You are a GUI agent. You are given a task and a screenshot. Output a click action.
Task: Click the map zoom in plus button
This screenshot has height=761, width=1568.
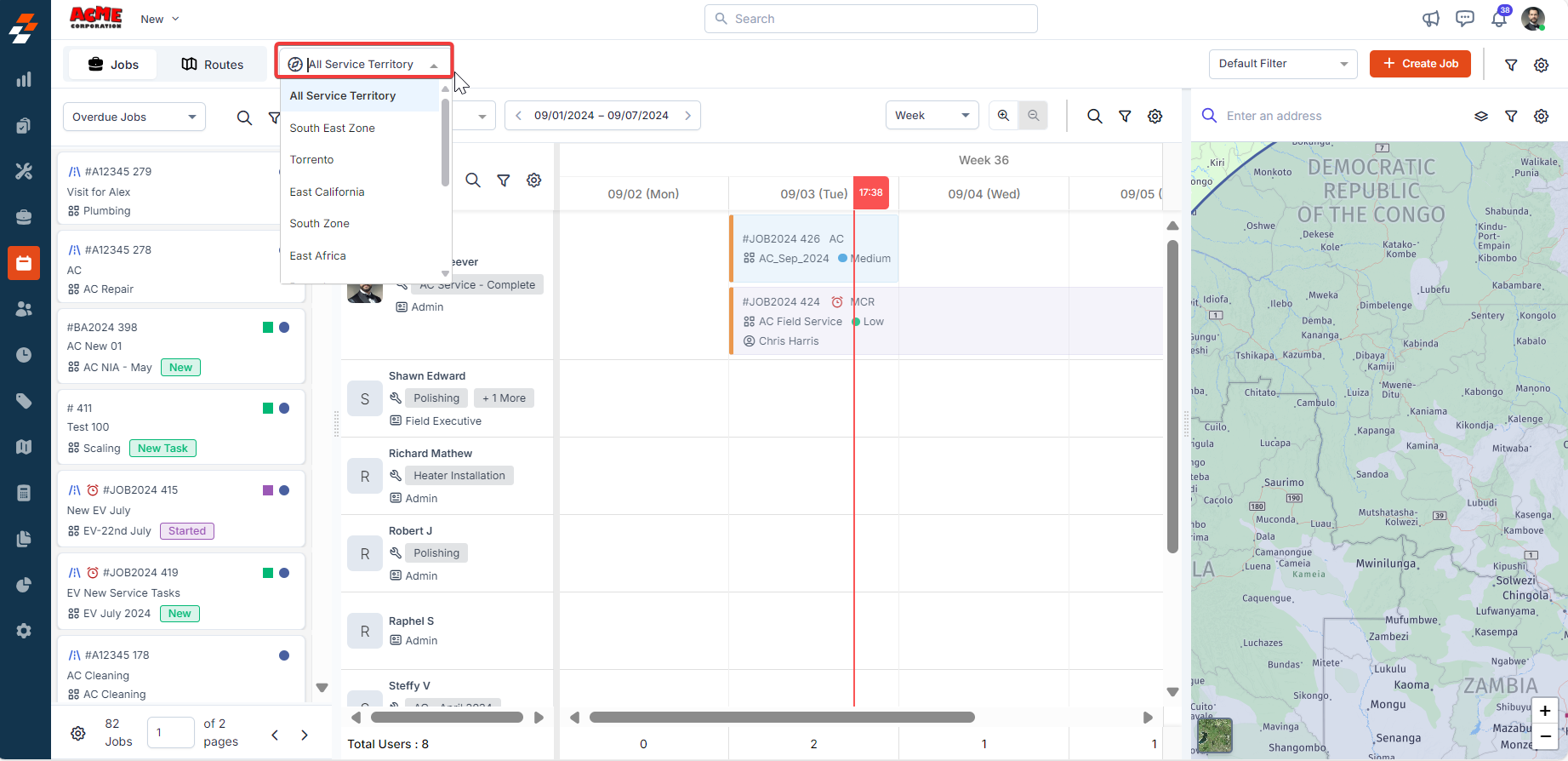click(x=1545, y=711)
